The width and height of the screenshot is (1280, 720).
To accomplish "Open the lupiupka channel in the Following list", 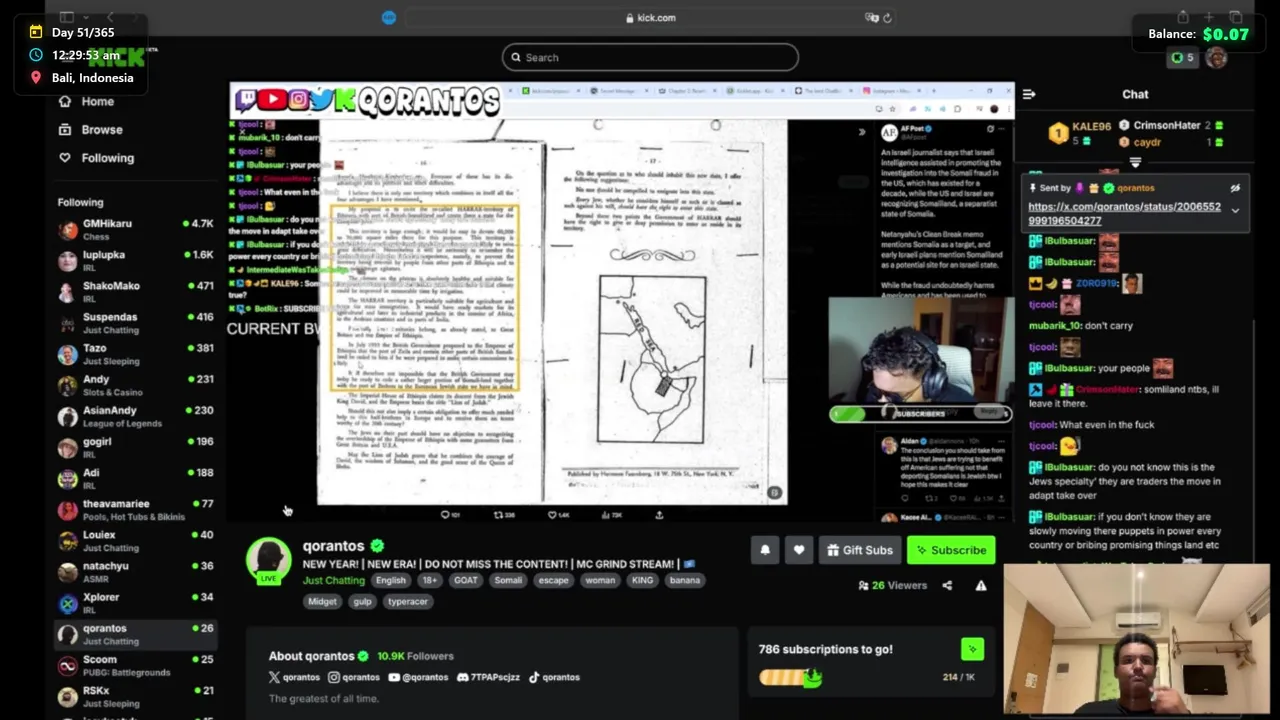I will click(134, 261).
